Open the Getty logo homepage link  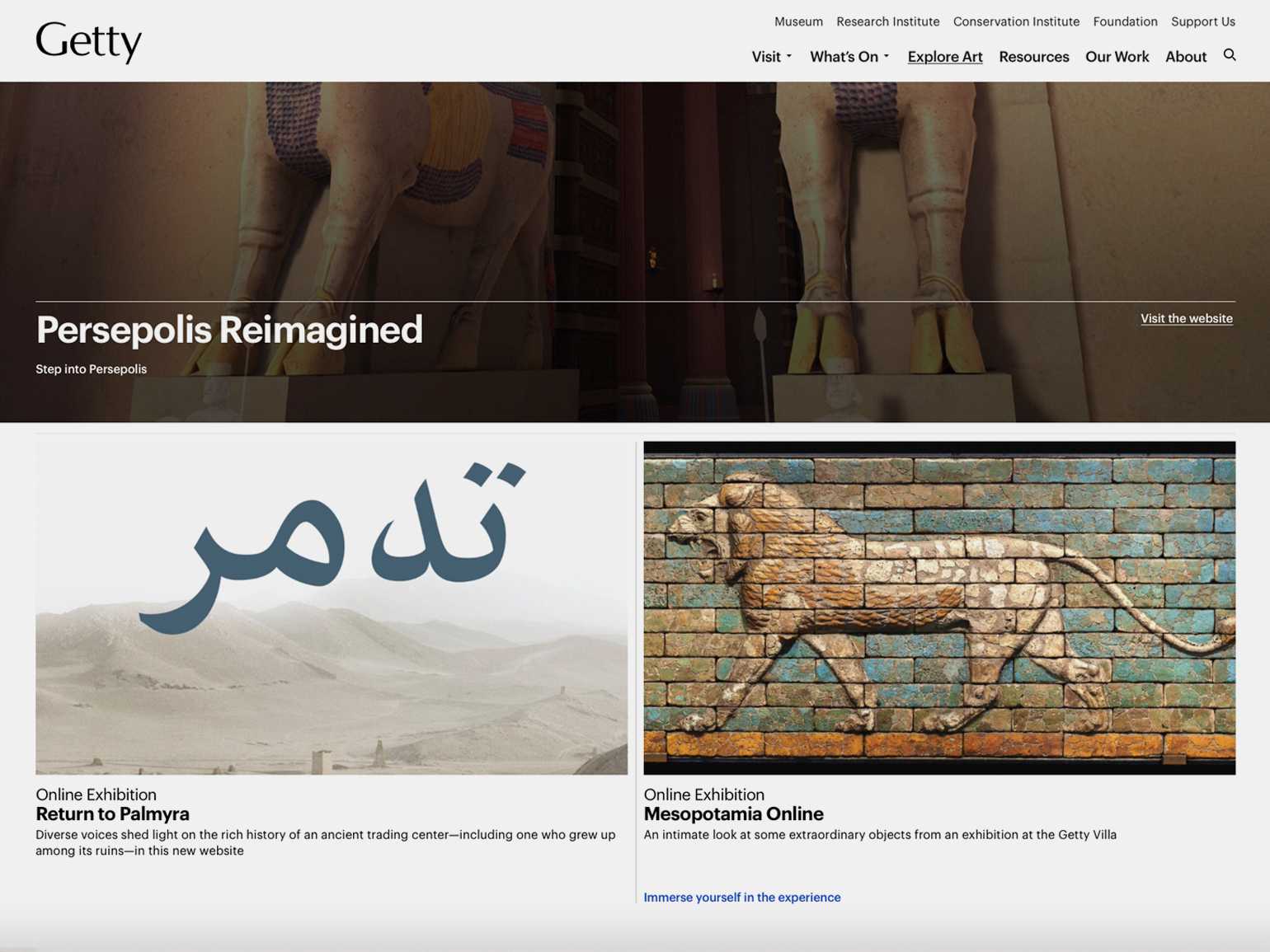click(x=88, y=41)
